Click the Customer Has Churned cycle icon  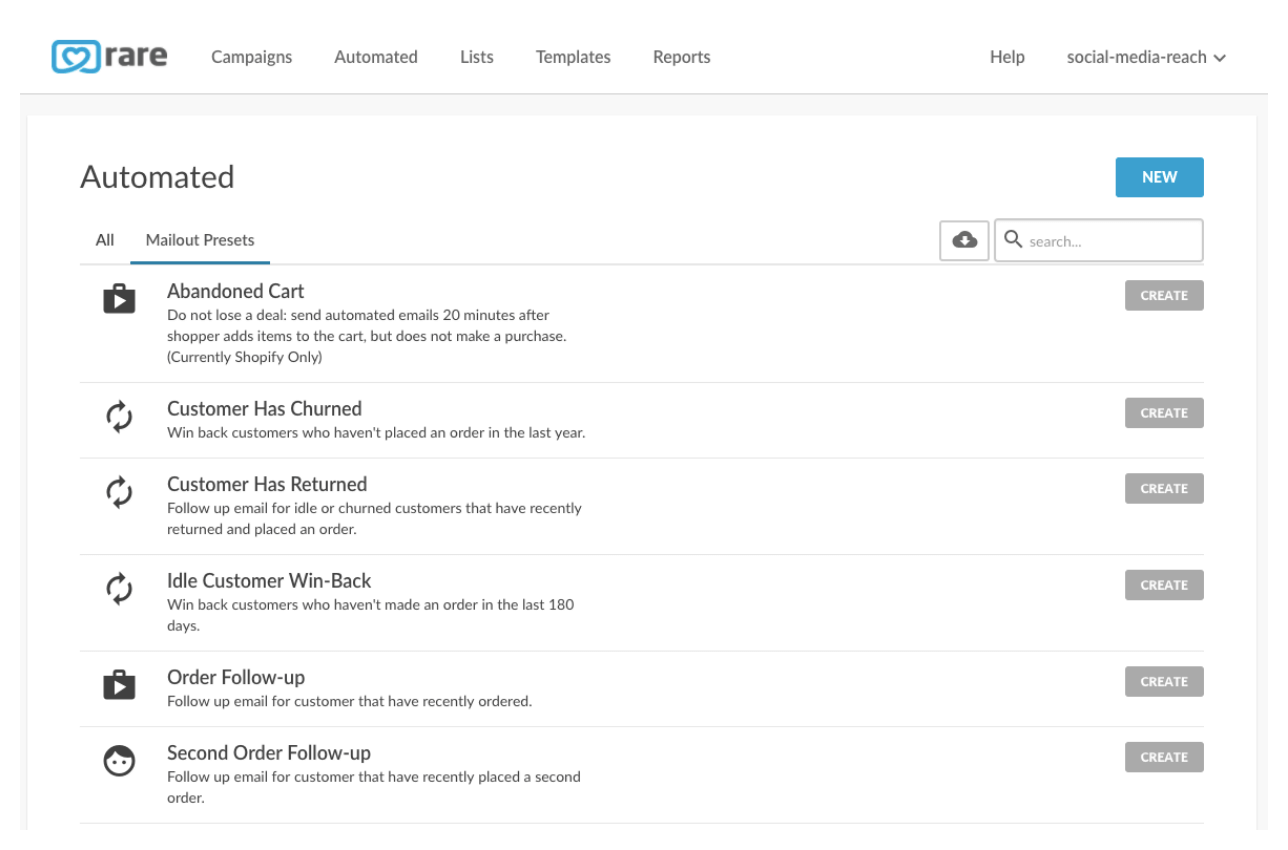[119, 416]
